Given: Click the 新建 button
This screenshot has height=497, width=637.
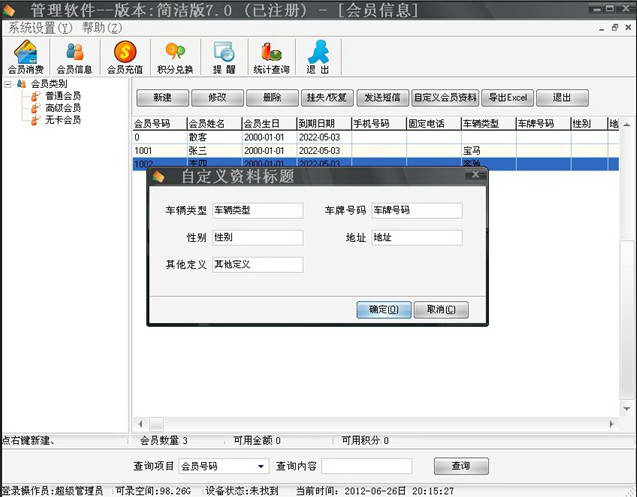Looking at the screenshot, I should point(162,98).
